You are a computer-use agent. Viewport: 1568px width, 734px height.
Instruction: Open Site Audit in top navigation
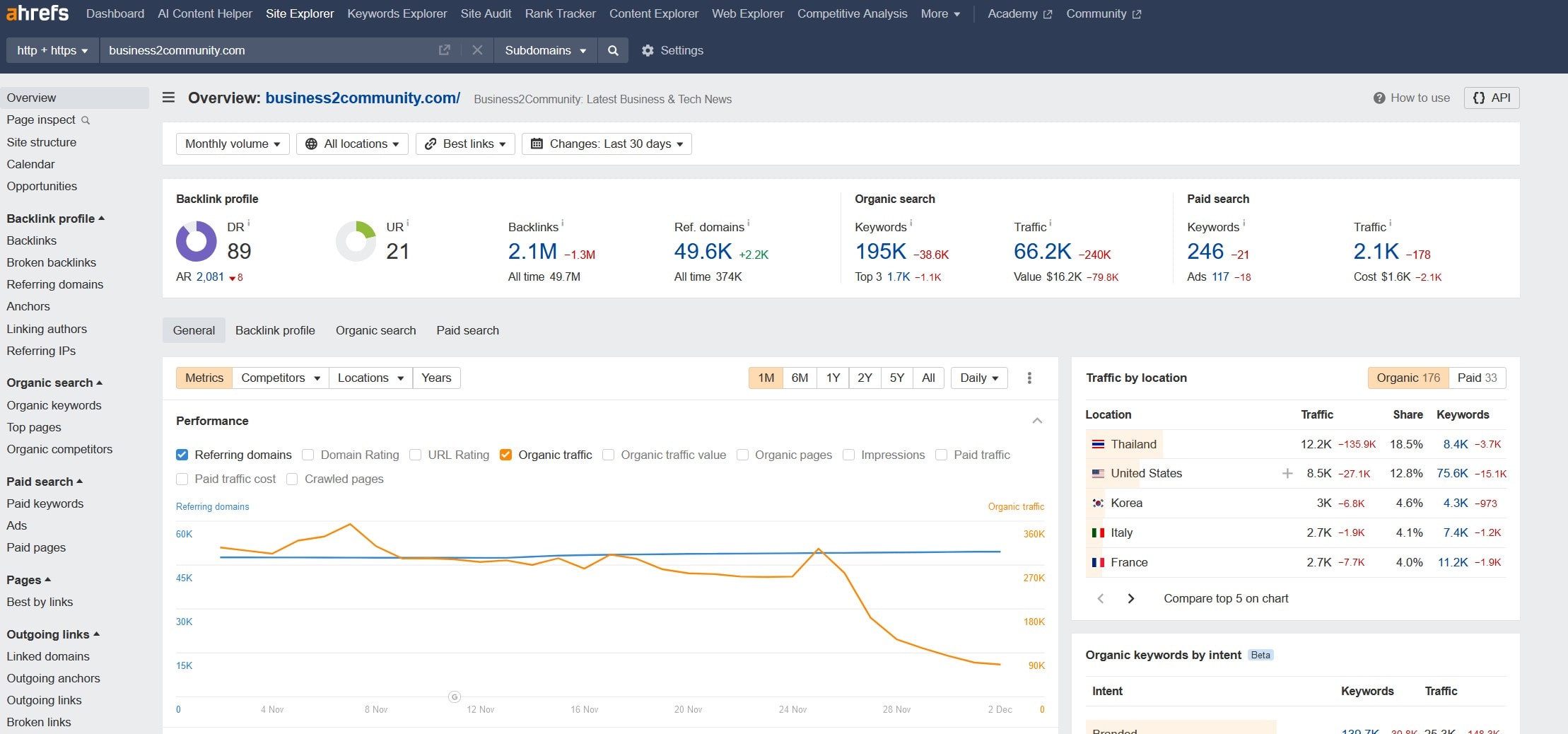[486, 13]
